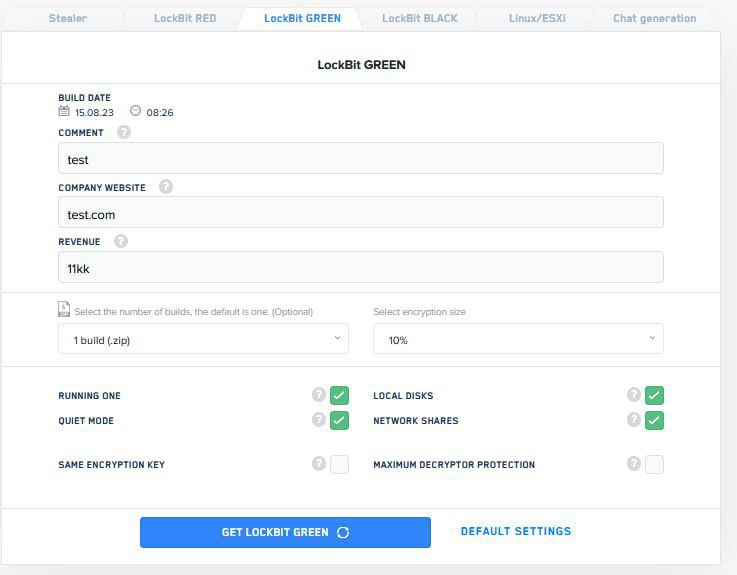The height and width of the screenshot is (575, 737).
Task: Show help for Local Disks option
Action: tap(634, 394)
